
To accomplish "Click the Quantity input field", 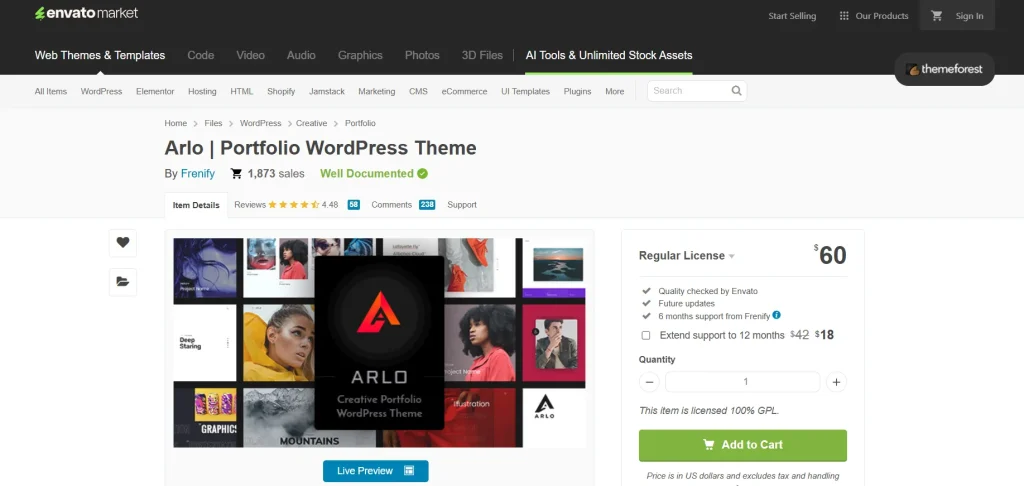I will (742, 382).
